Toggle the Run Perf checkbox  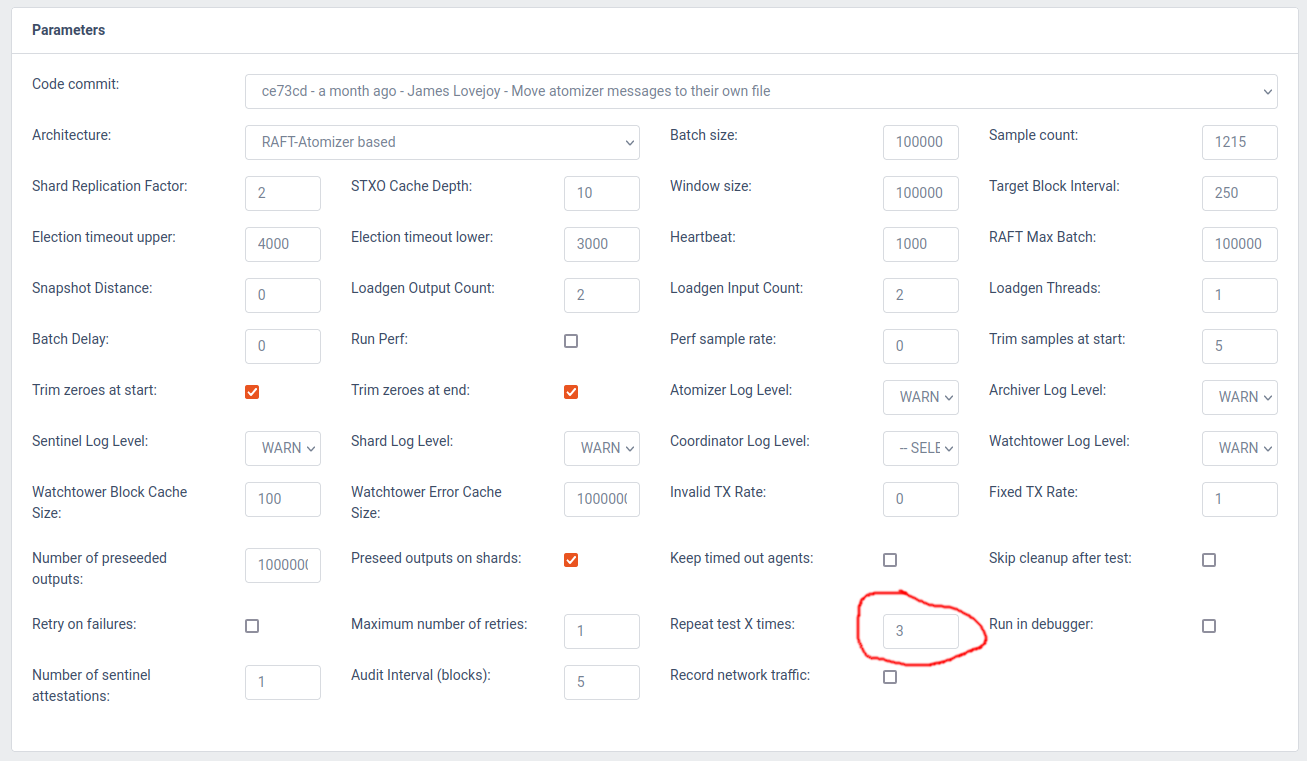coord(571,341)
